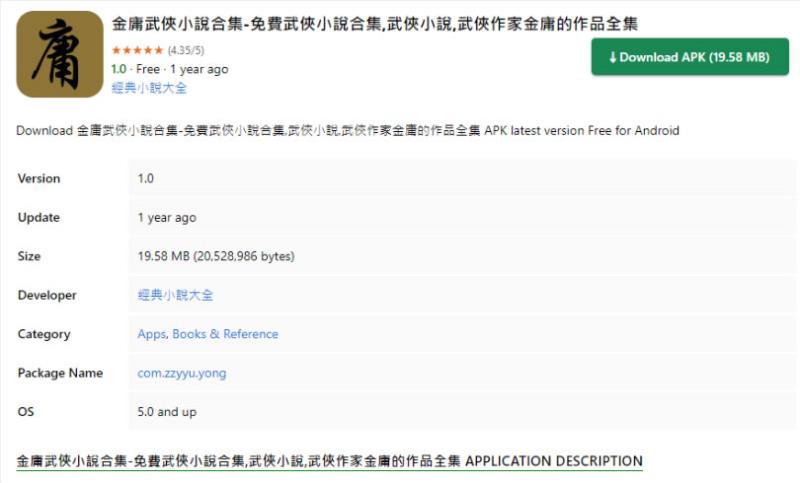Screen dimensions: 800x483
Task: Click the star rating (4.35/5)
Action: pos(158,50)
